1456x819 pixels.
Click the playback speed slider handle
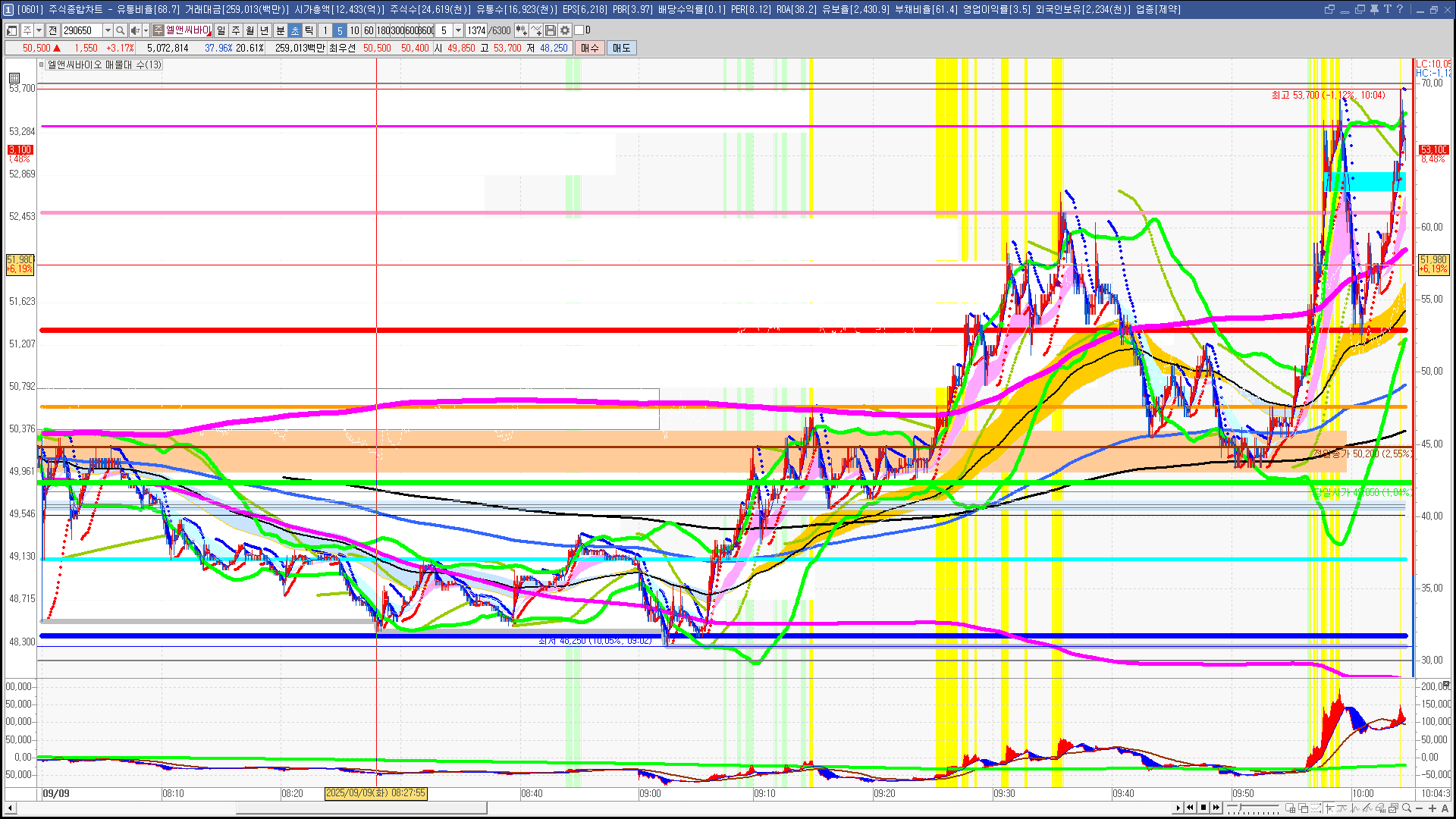1241,807
